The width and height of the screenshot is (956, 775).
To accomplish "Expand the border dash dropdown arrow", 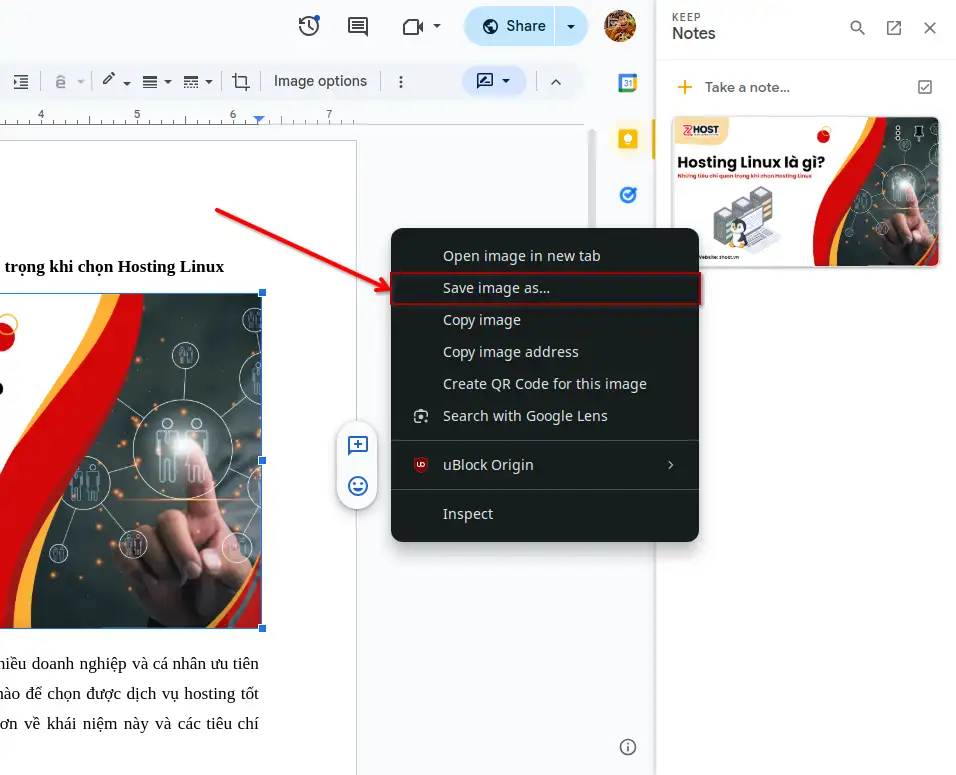I will (x=209, y=82).
